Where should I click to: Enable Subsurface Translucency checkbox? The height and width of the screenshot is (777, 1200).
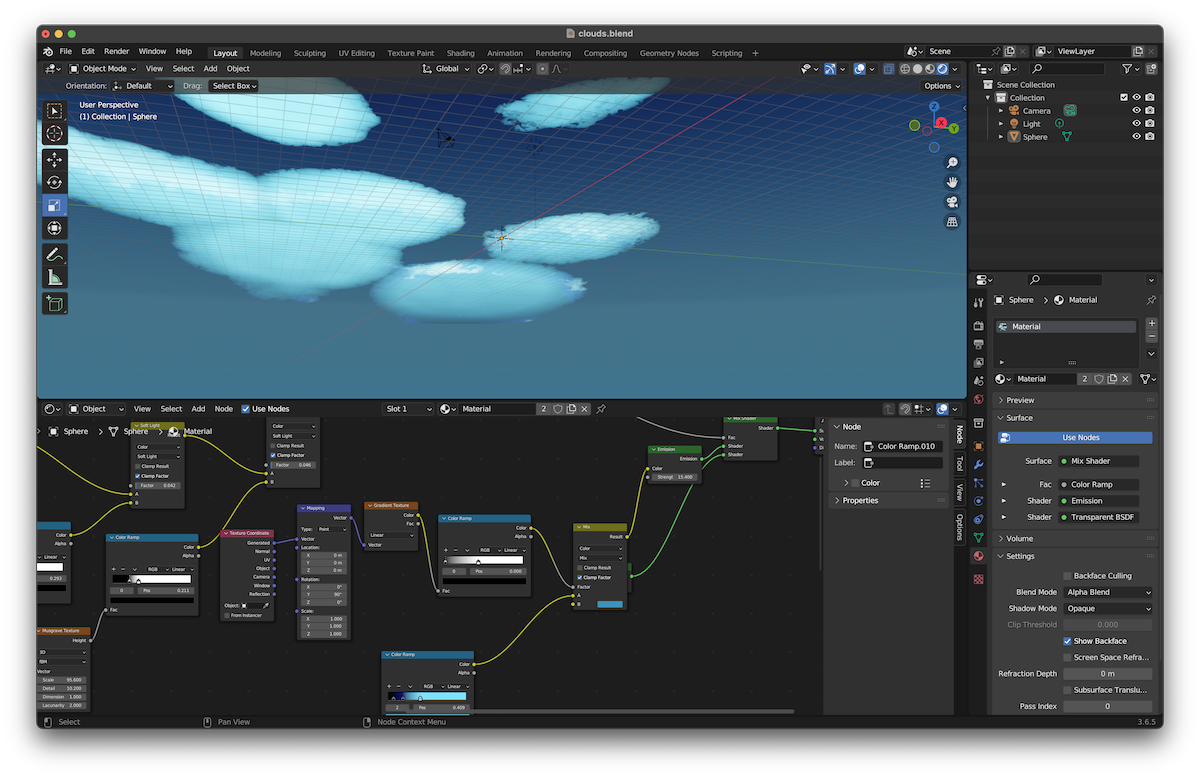[1067, 690]
